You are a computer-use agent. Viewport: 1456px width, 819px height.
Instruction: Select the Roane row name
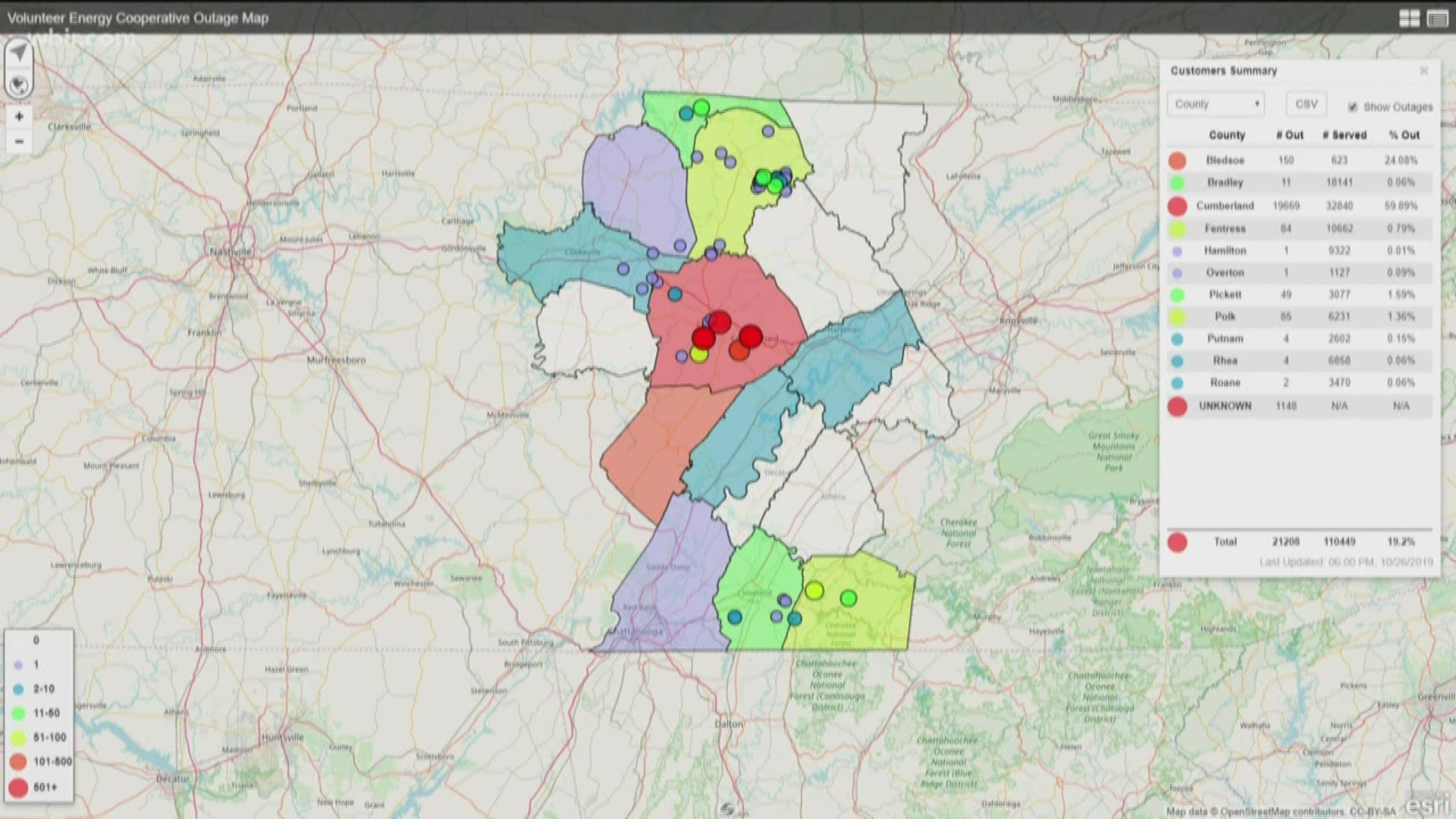point(1225,382)
